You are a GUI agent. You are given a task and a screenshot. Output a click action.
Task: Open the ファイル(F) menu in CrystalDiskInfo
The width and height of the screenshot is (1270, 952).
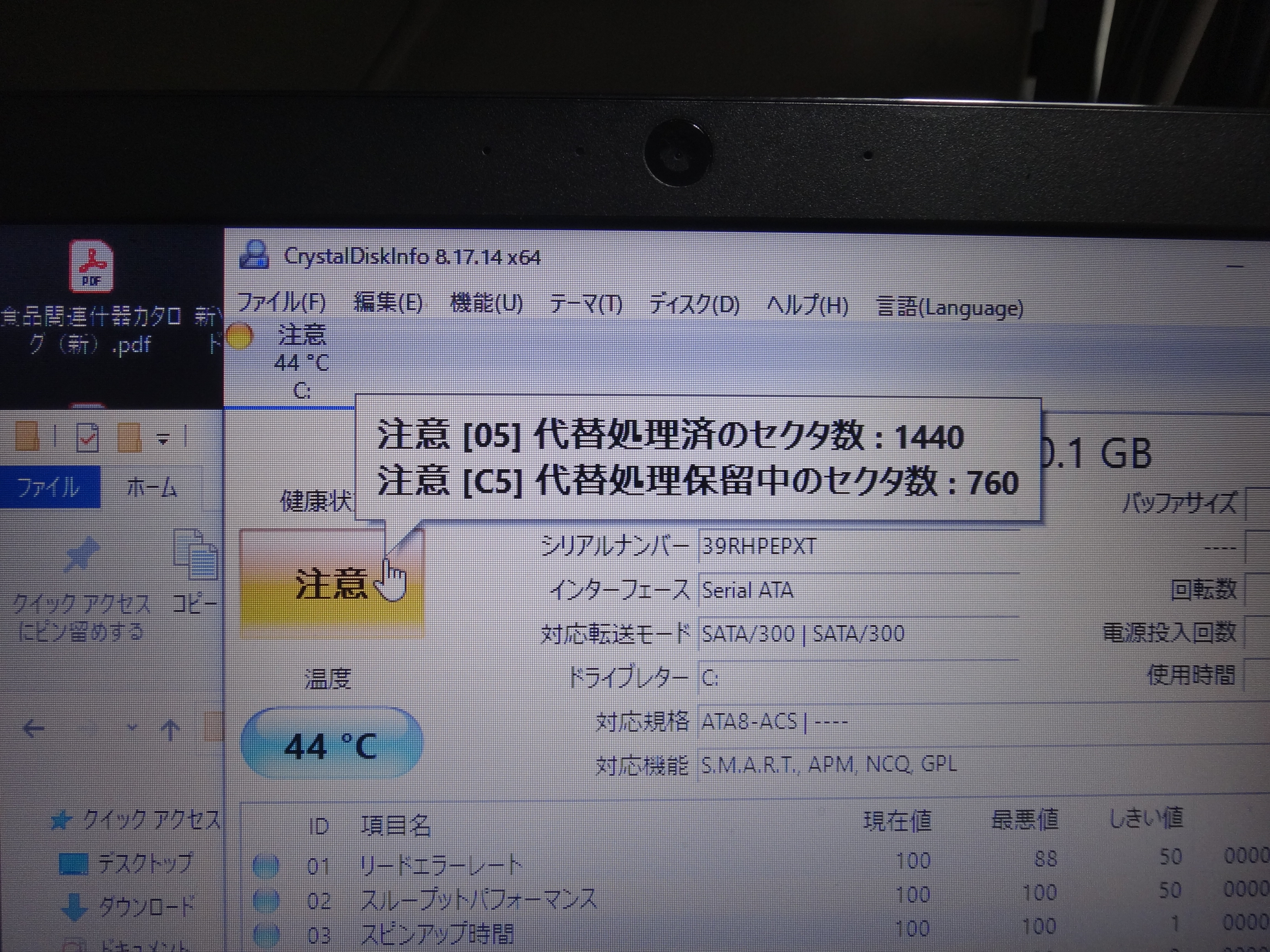(x=281, y=302)
